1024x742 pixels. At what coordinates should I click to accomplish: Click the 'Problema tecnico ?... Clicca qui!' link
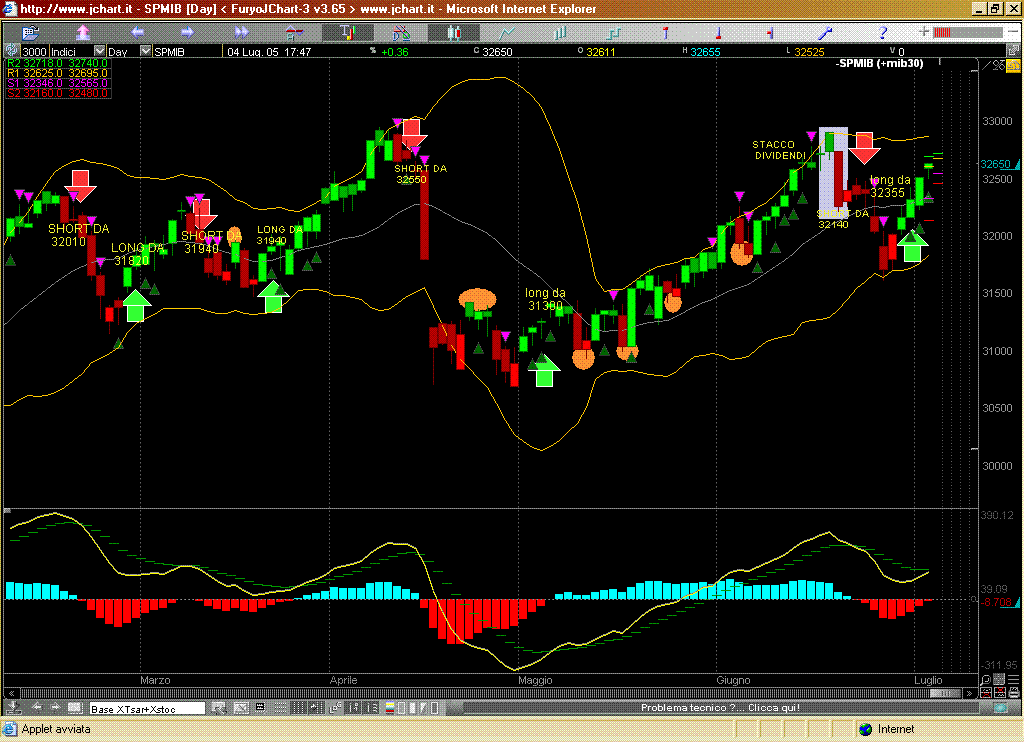point(720,708)
